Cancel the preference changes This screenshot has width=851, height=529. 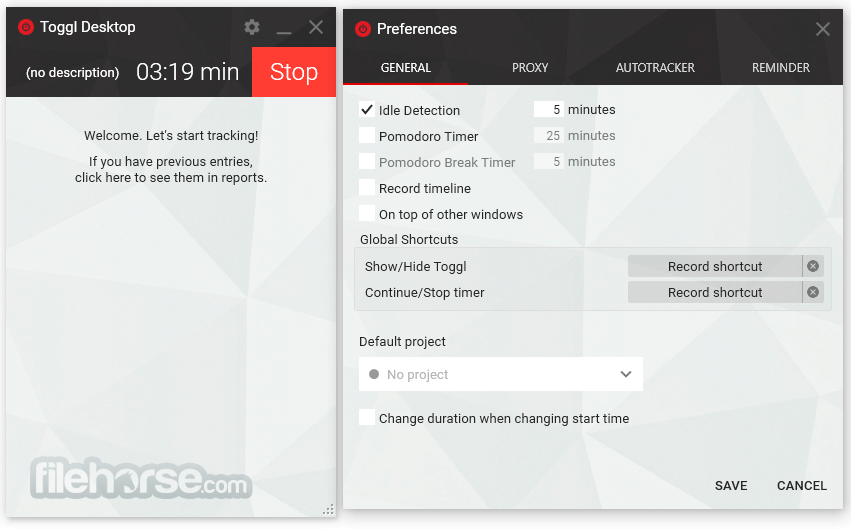click(802, 486)
